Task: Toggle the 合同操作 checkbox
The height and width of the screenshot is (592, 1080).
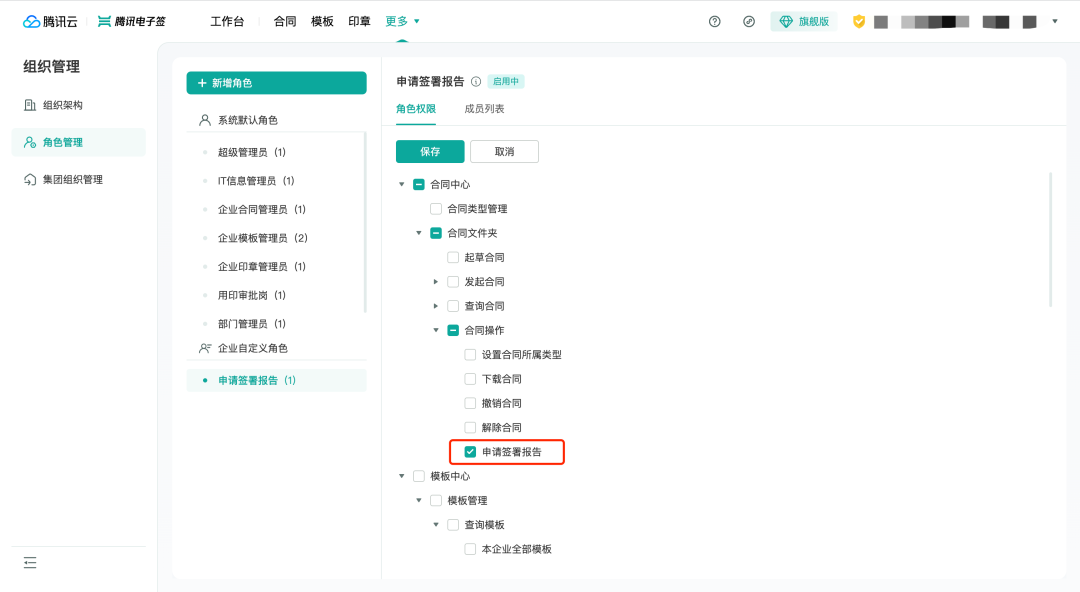Action: click(453, 330)
